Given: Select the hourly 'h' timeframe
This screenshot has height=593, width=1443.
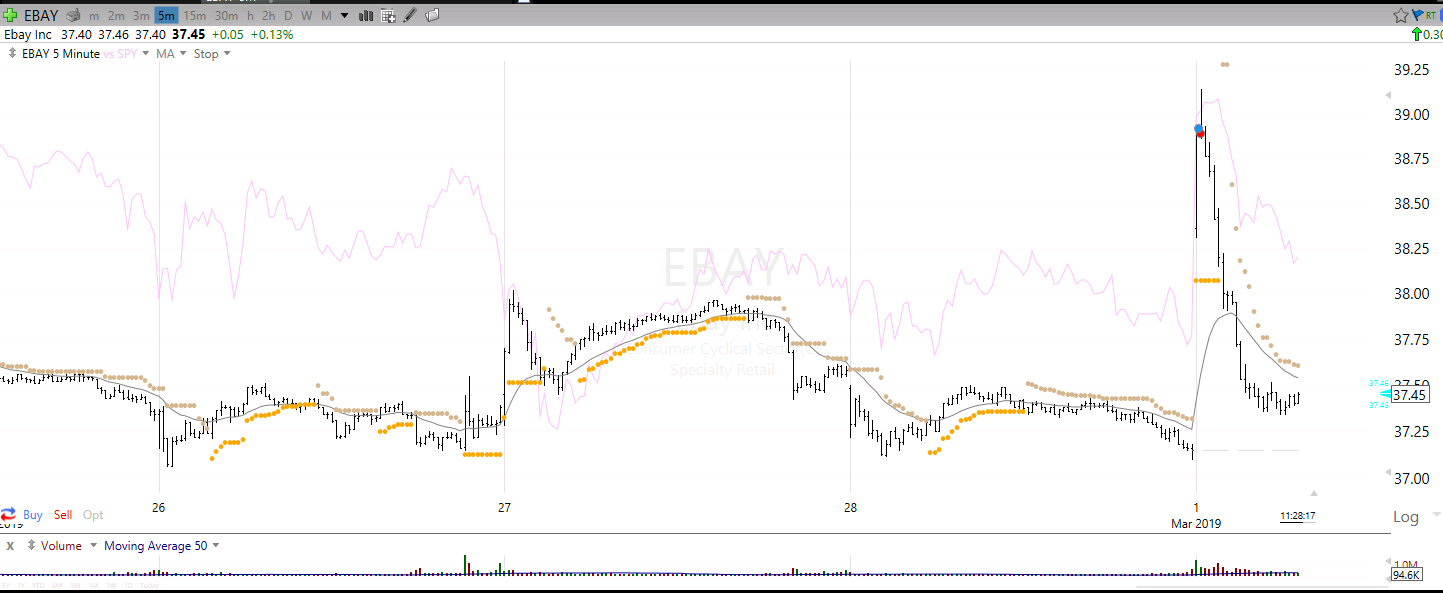Looking at the screenshot, I should [x=251, y=16].
